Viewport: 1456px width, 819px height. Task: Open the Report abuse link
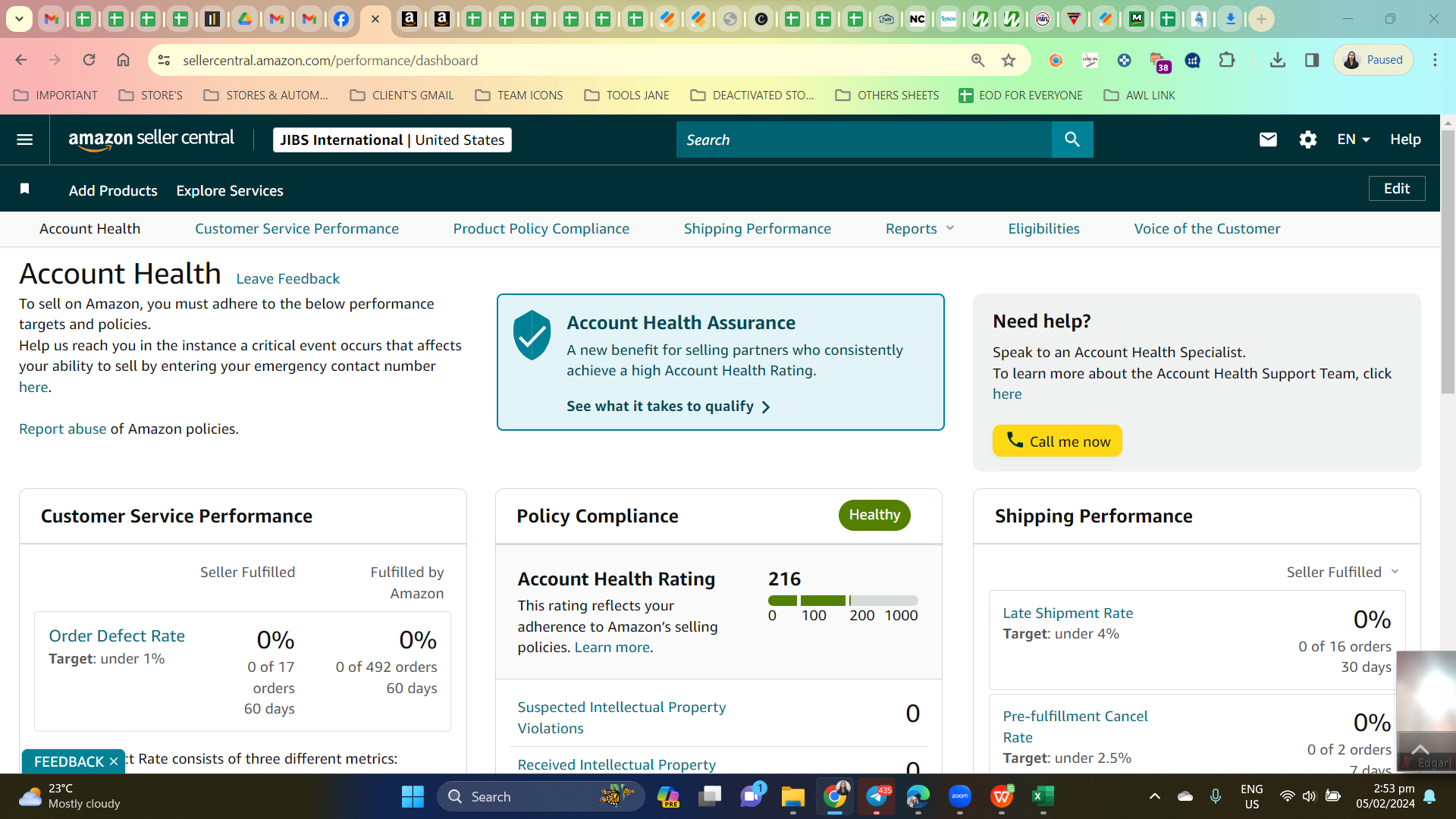click(x=63, y=428)
